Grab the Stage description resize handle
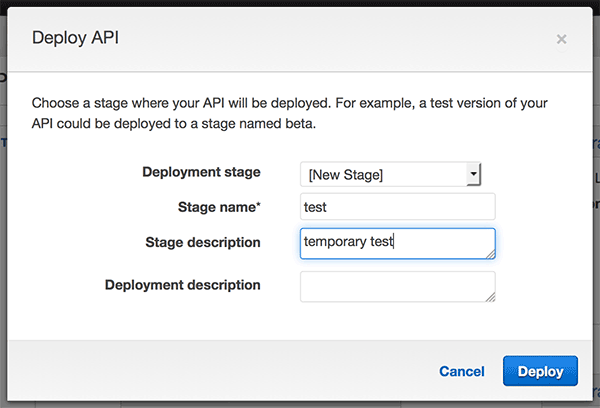Viewport: 600px width, 408px height. coord(491,255)
